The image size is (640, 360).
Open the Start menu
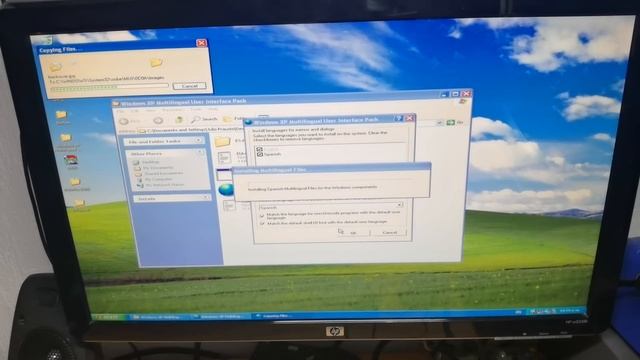pyautogui.click(x=109, y=317)
